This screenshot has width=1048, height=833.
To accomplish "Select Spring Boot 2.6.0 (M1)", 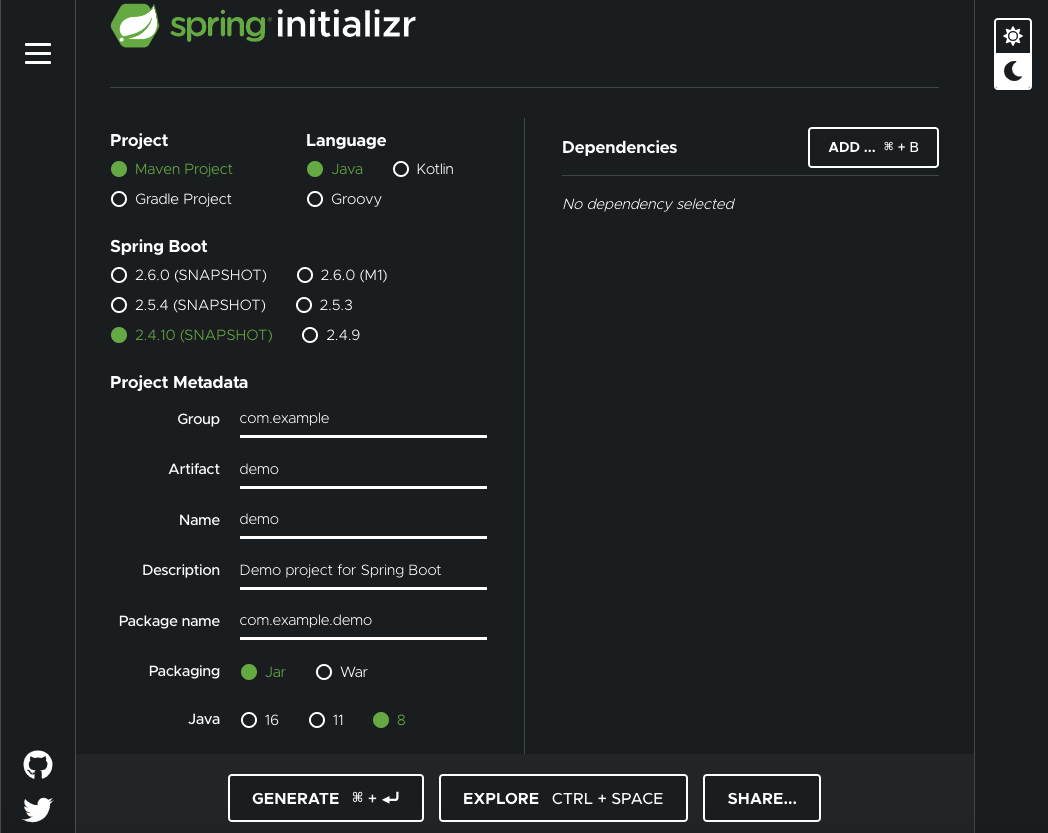I will pyautogui.click(x=342, y=275).
